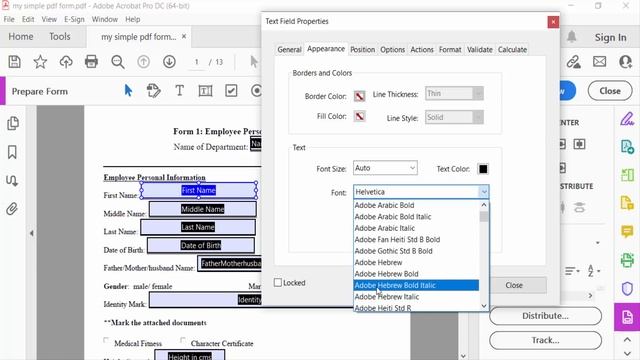The image size is (640, 360).
Task: Toggle the Locked checkbox
Action: (x=278, y=282)
